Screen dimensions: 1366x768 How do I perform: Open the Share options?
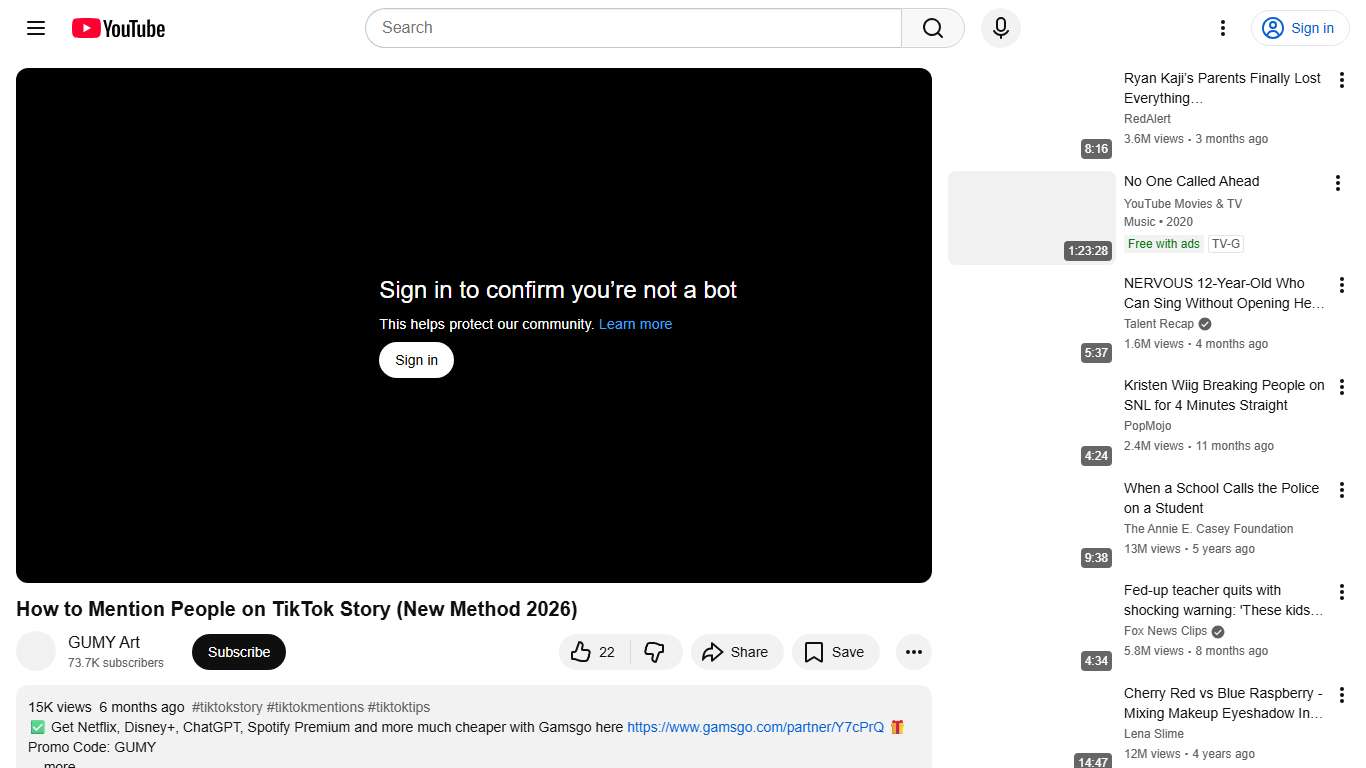coord(737,651)
